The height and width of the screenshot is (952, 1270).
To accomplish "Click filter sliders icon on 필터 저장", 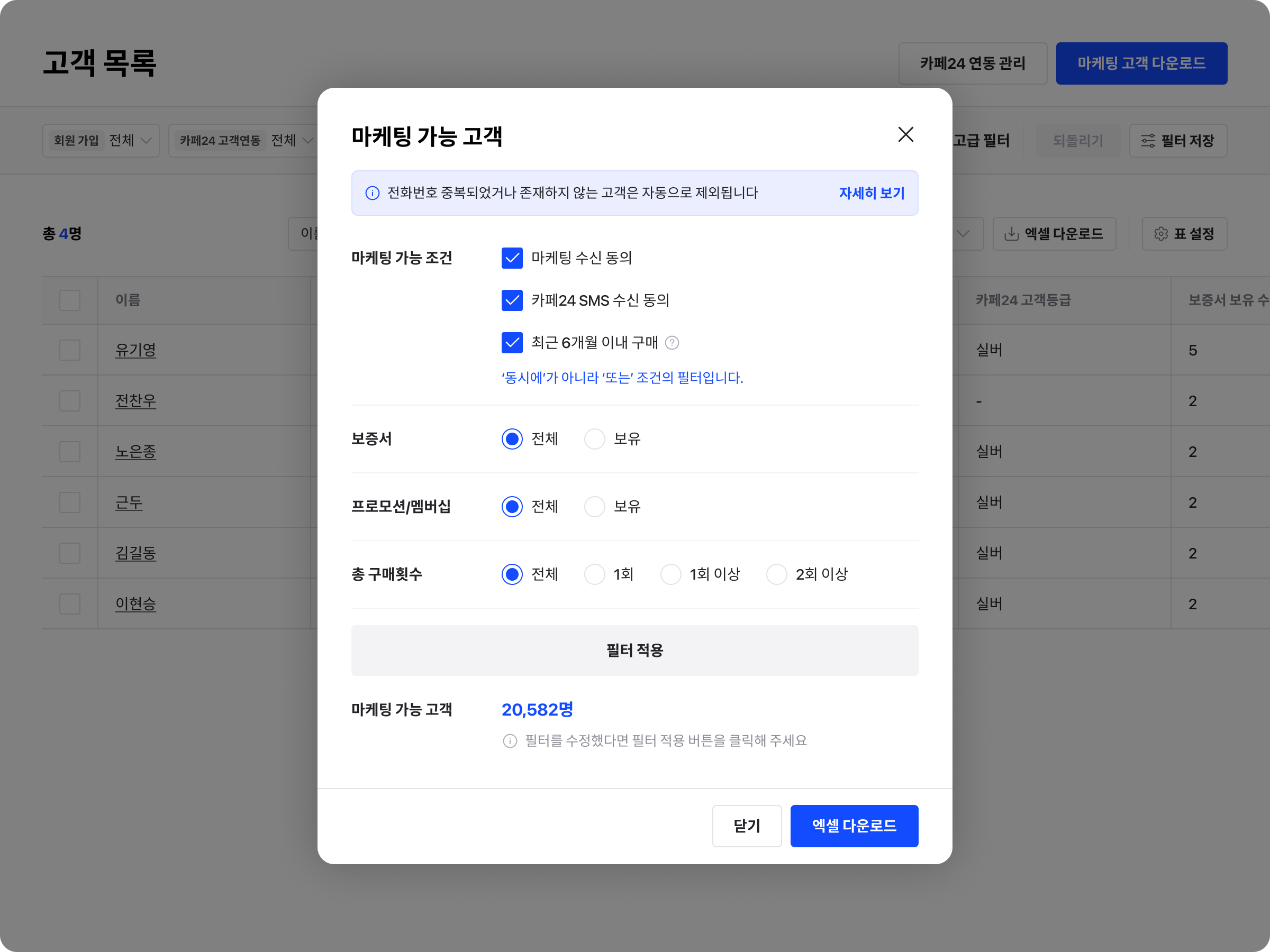I will click(1148, 141).
